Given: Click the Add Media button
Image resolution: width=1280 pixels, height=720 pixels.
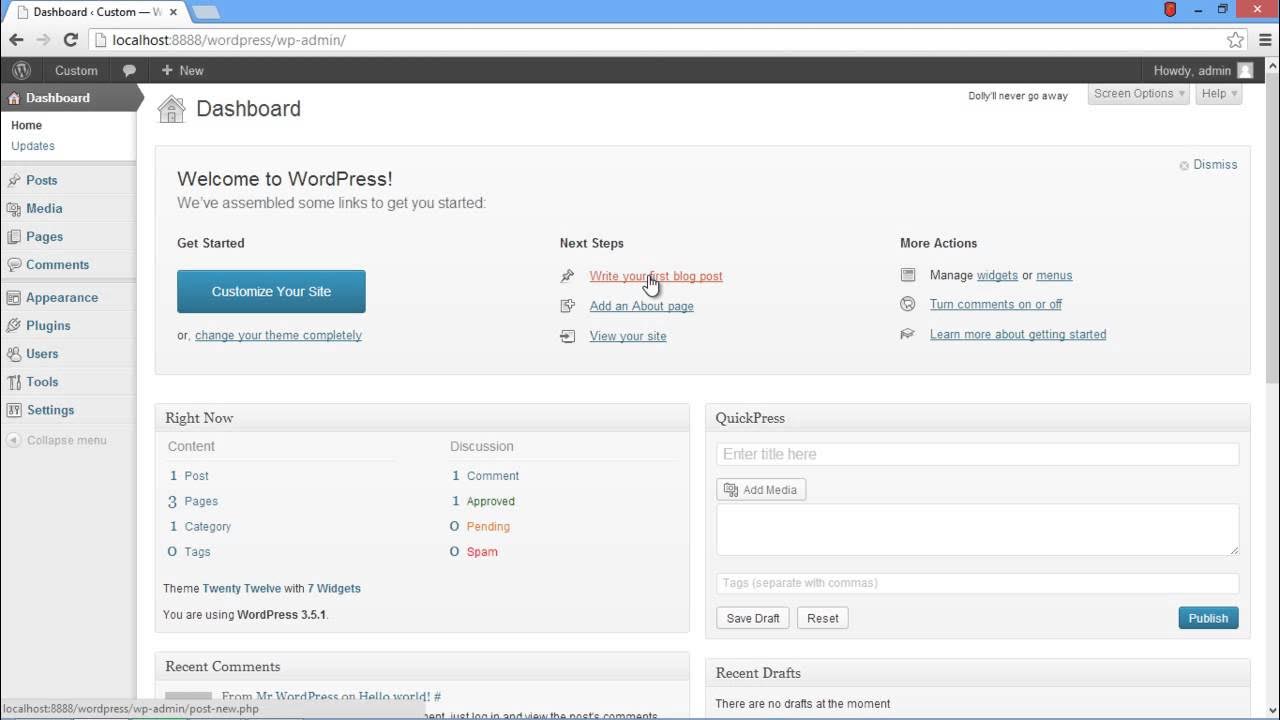Looking at the screenshot, I should pos(761,490).
